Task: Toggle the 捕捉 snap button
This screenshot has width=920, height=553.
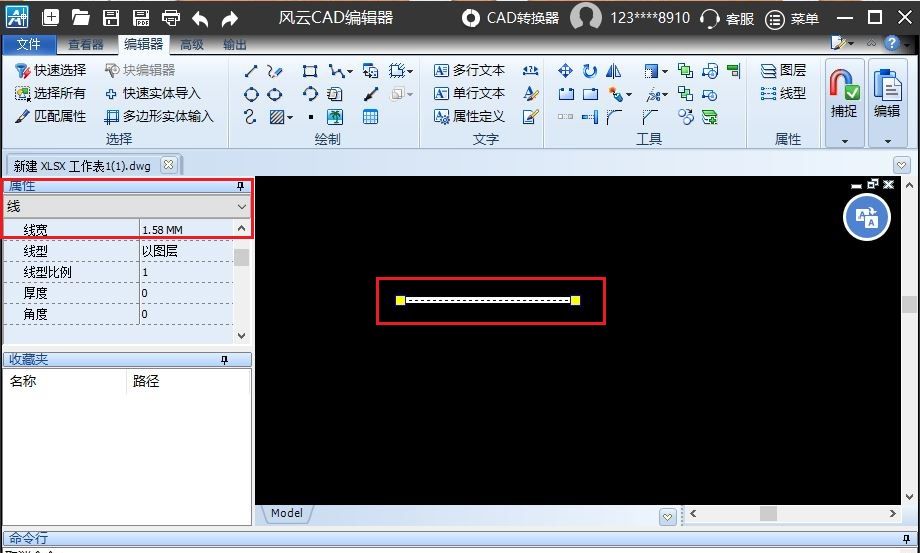Action: click(x=844, y=93)
